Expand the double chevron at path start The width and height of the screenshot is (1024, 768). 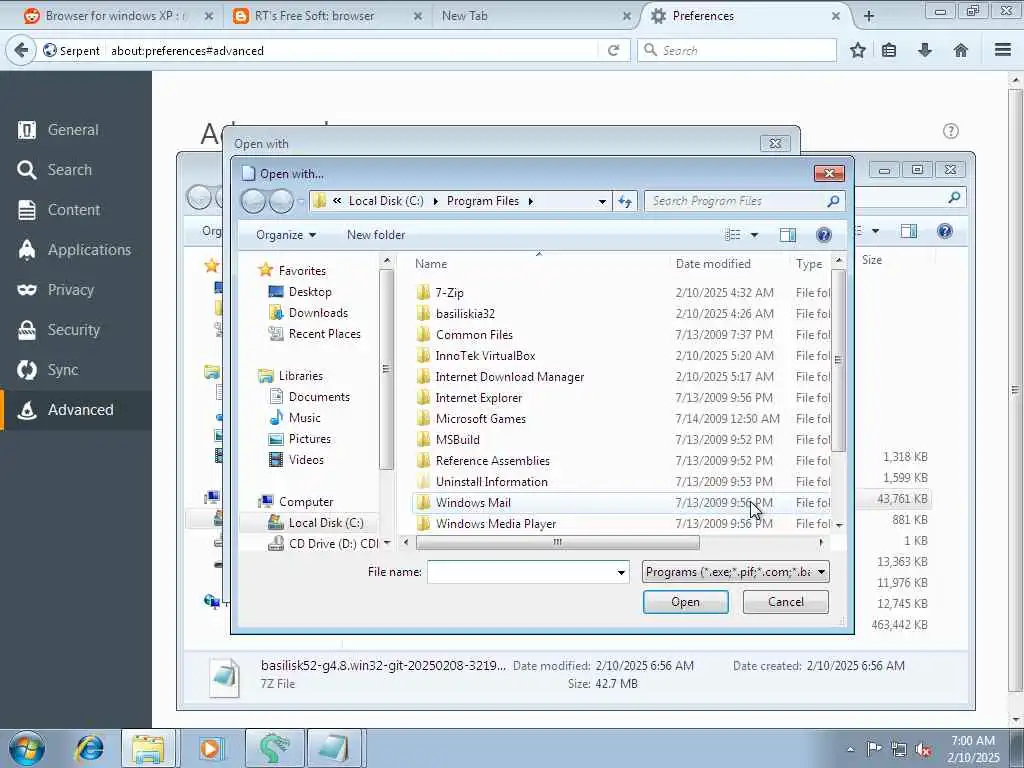(x=337, y=200)
